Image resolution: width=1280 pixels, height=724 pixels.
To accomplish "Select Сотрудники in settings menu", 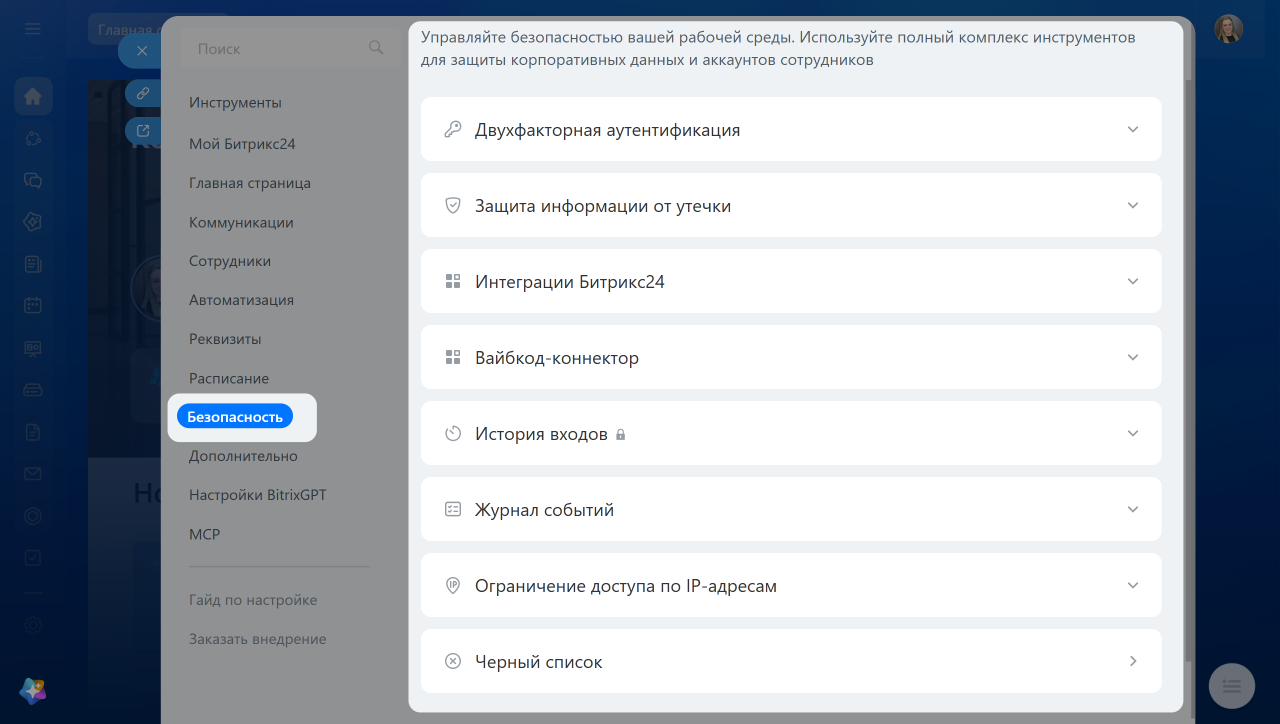I will point(230,261).
